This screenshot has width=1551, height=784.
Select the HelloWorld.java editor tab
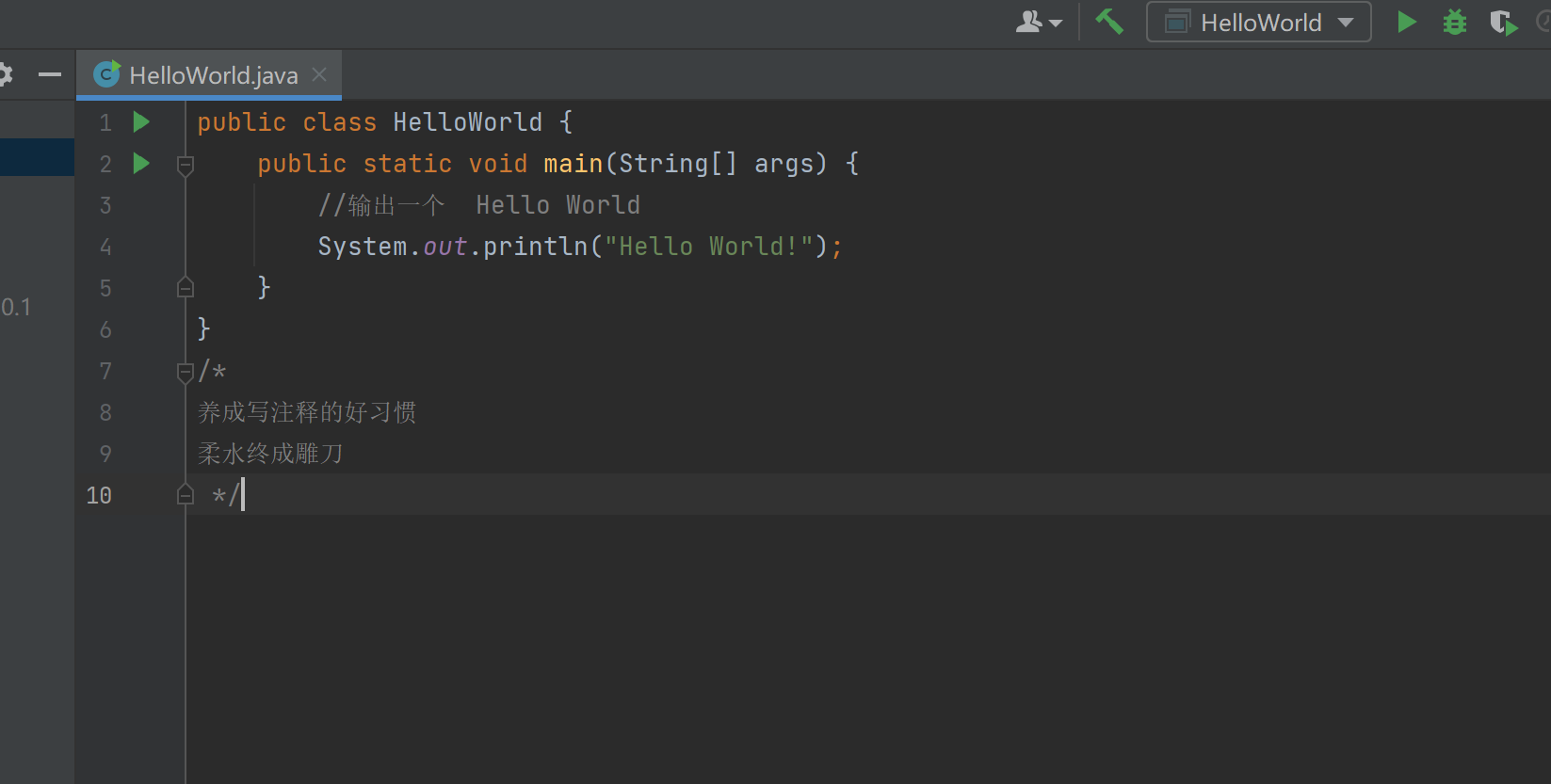tap(213, 75)
